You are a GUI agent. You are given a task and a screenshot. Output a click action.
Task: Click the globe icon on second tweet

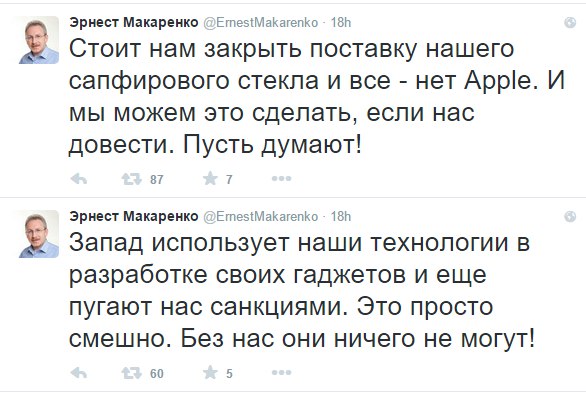pos(570,216)
